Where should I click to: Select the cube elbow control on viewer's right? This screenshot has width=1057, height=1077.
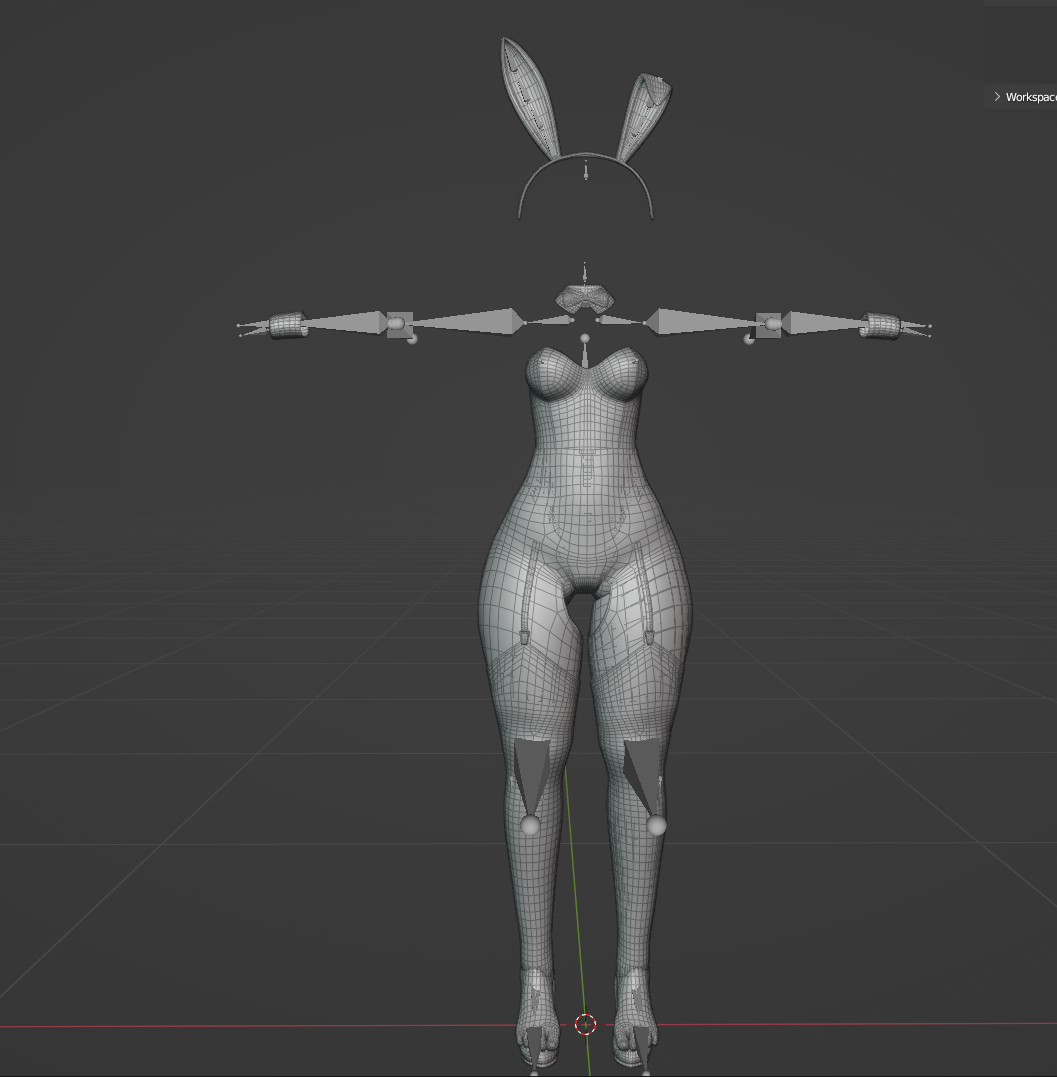tap(769, 324)
